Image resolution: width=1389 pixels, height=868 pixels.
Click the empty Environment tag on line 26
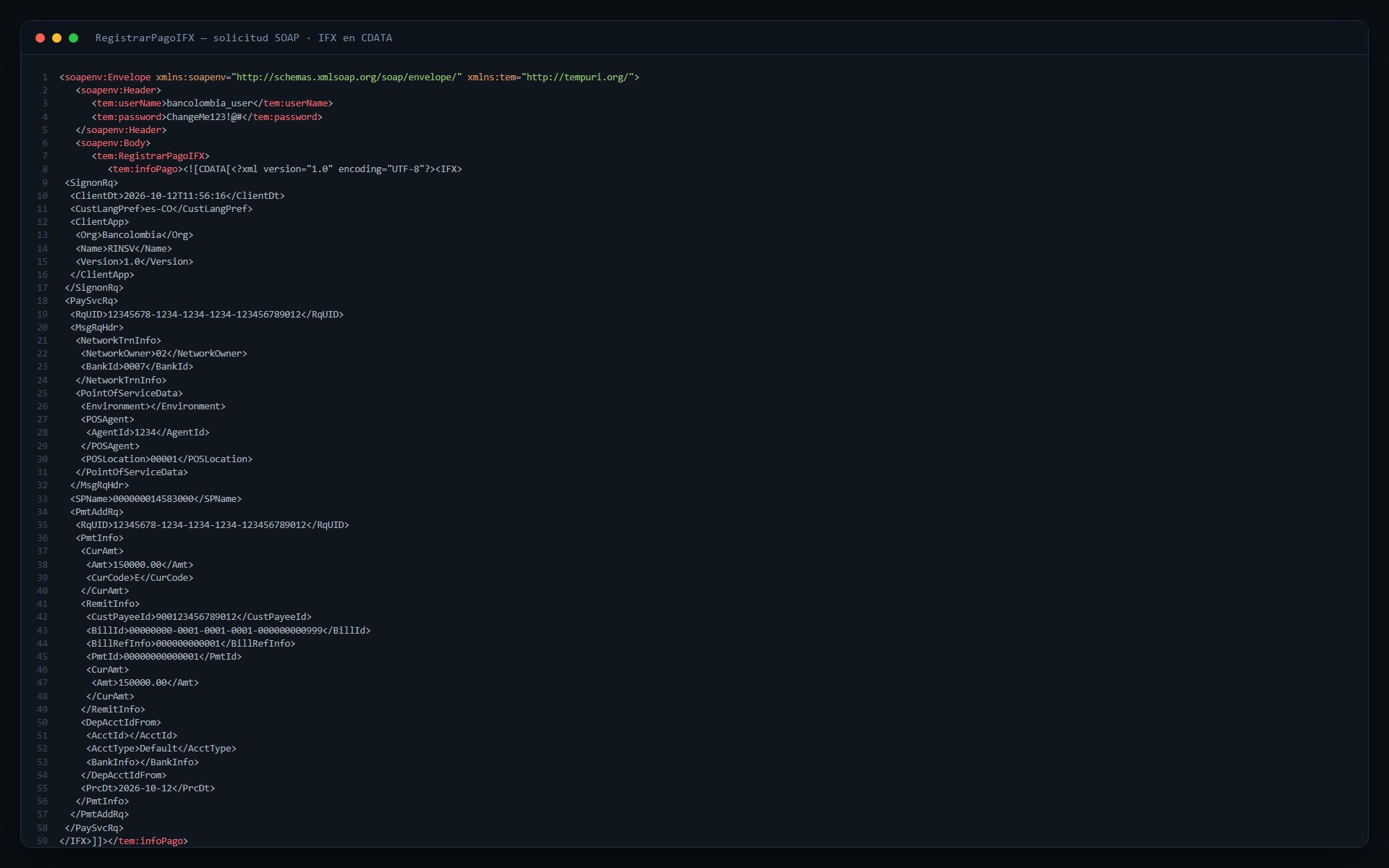tap(153, 407)
